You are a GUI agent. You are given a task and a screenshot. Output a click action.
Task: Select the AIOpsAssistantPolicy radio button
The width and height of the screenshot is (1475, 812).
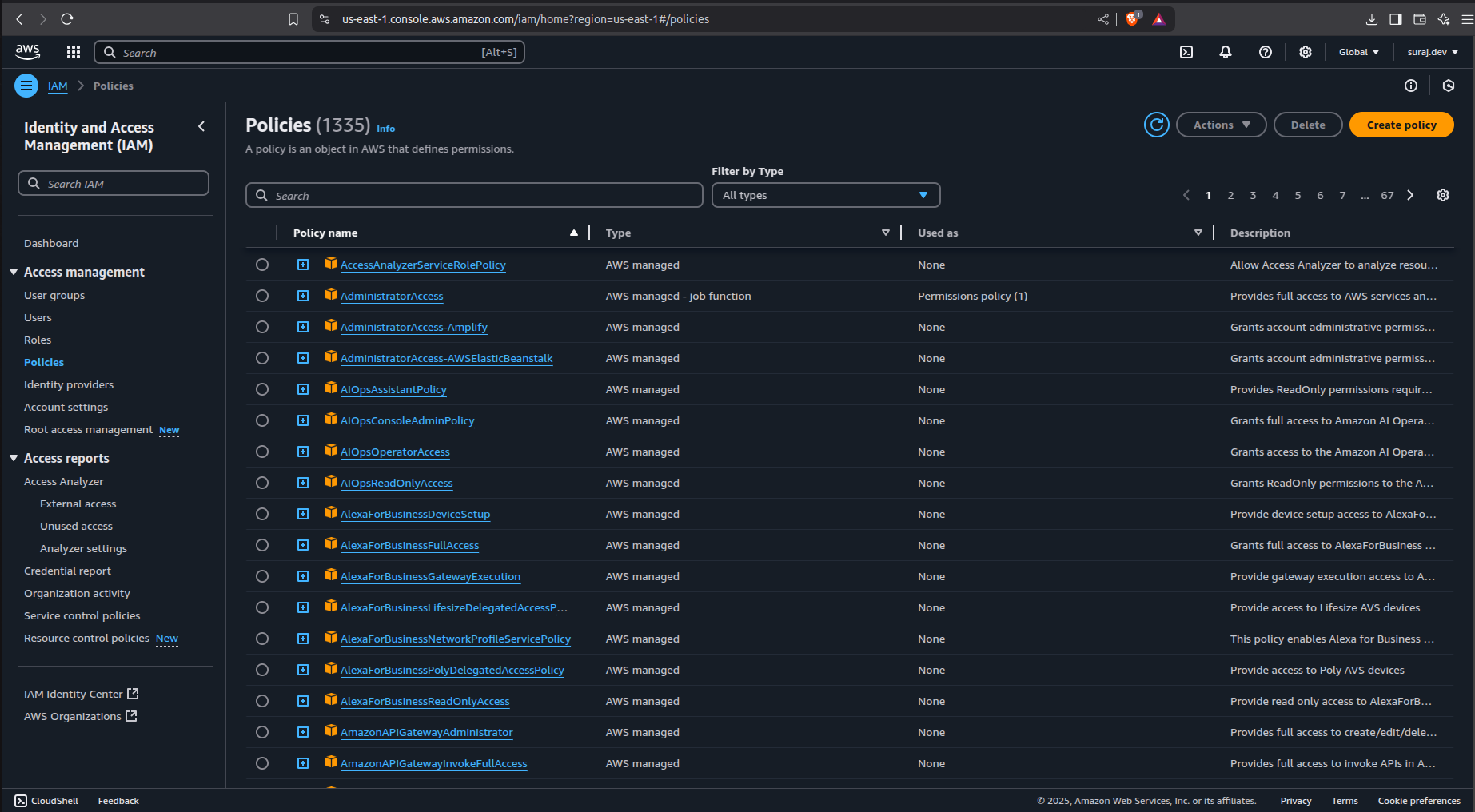click(262, 389)
